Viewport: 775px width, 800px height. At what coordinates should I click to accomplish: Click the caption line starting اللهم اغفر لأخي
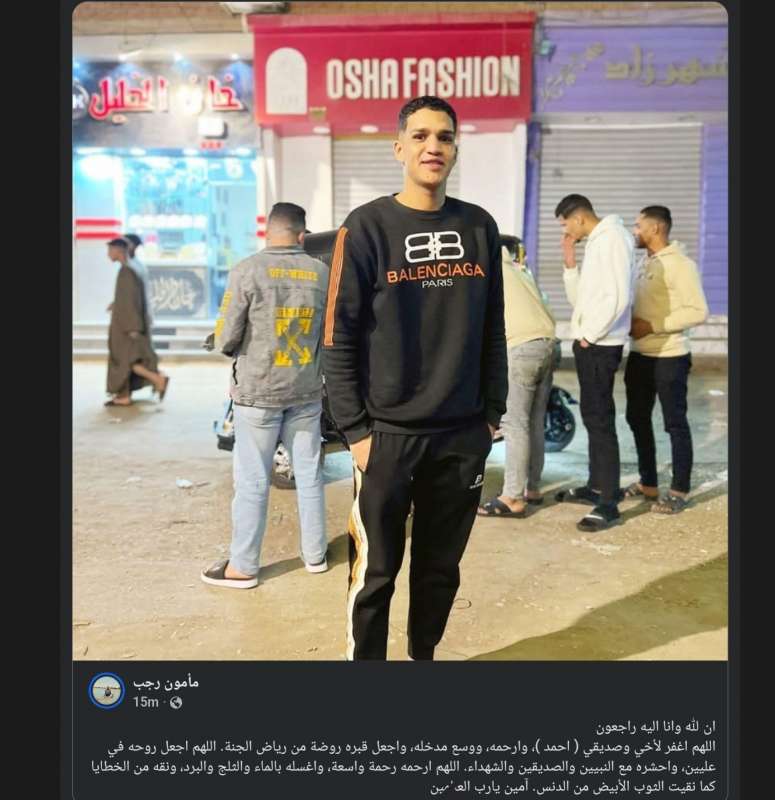click(411, 747)
